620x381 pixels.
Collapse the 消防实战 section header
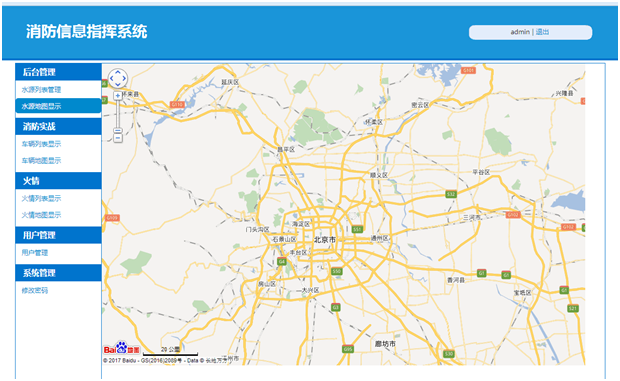tap(59, 126)
